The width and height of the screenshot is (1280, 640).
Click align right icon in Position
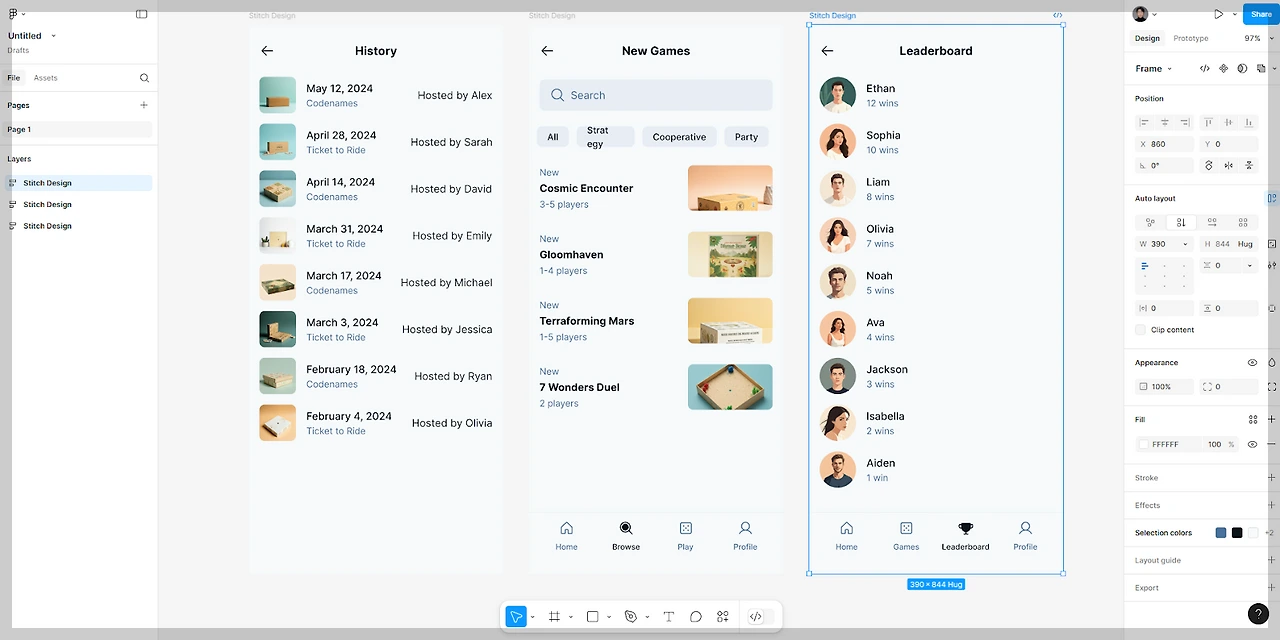coord(1185,122)
